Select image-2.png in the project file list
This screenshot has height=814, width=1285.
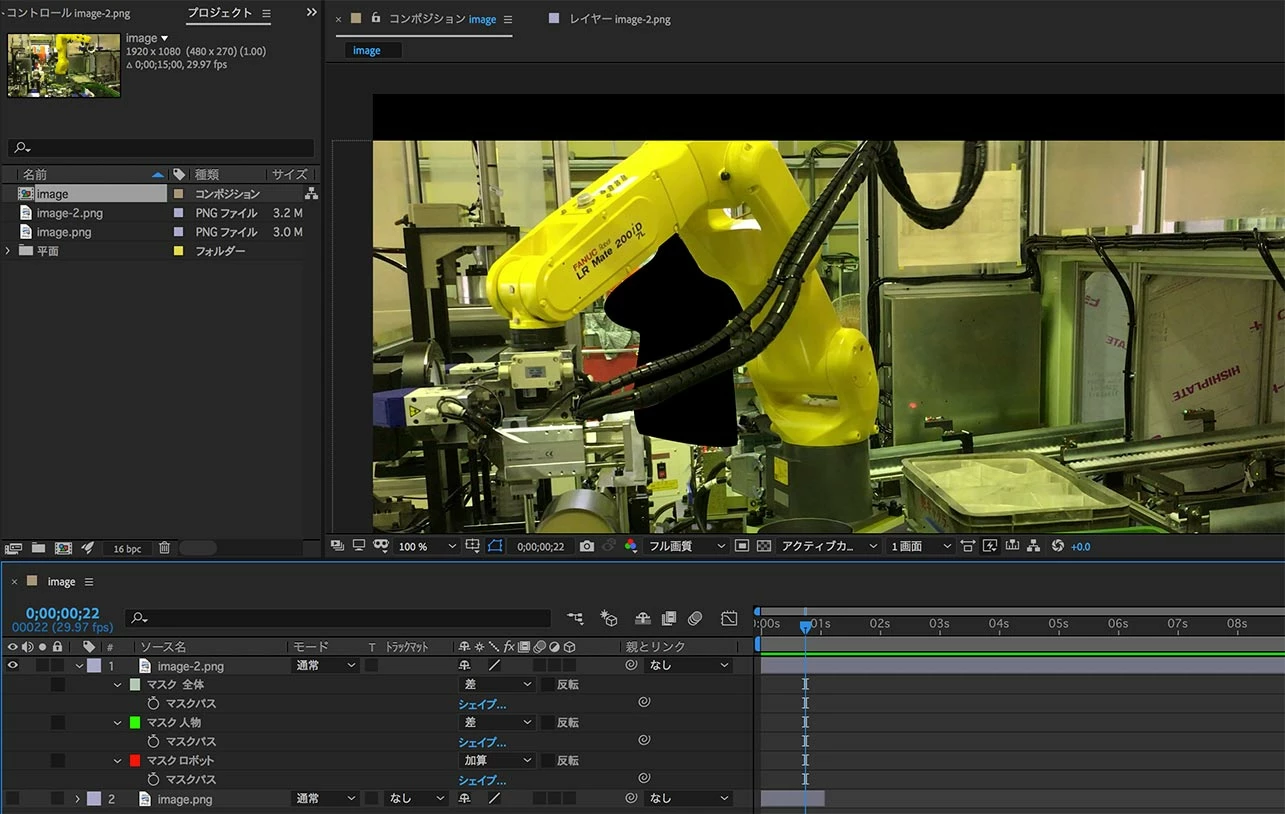pos(69,213)
